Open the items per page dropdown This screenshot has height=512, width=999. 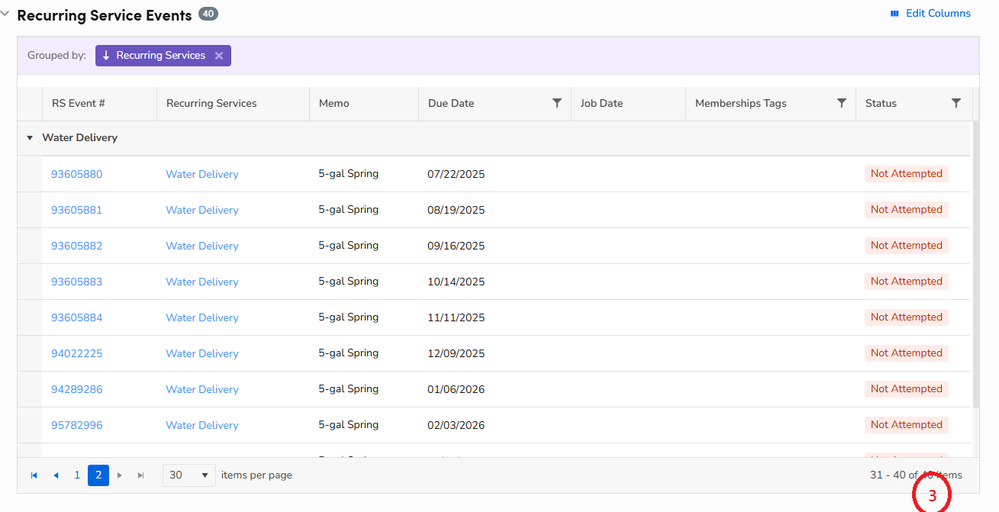coord(189,475)
